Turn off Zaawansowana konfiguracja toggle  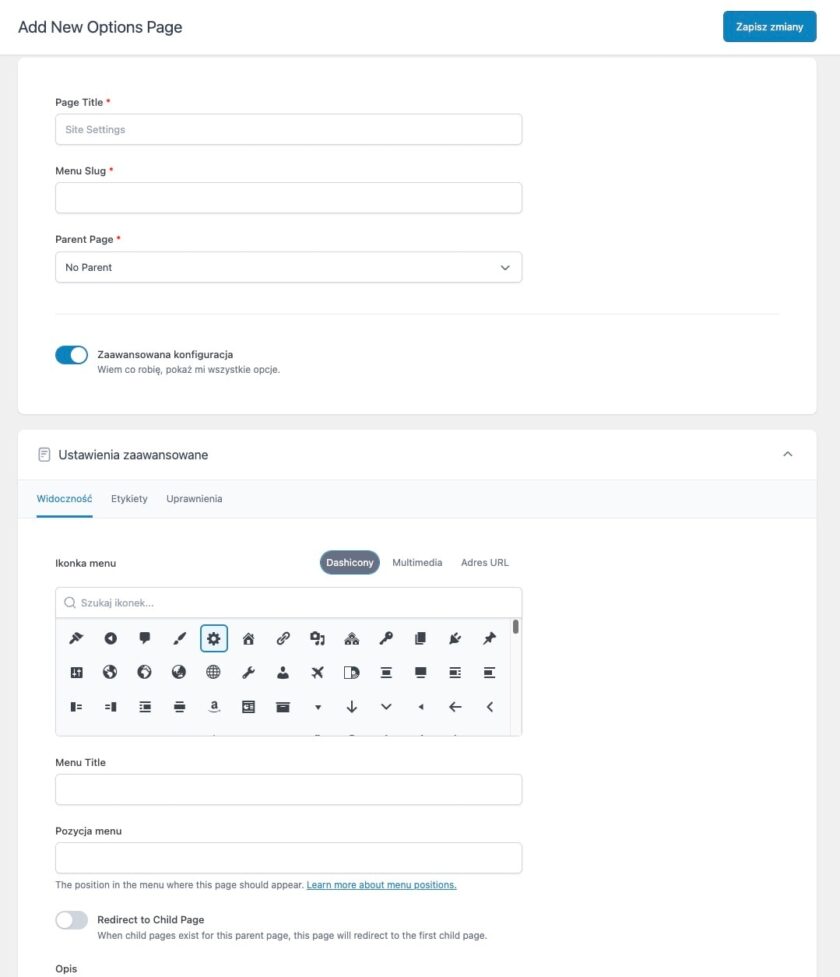72,355
